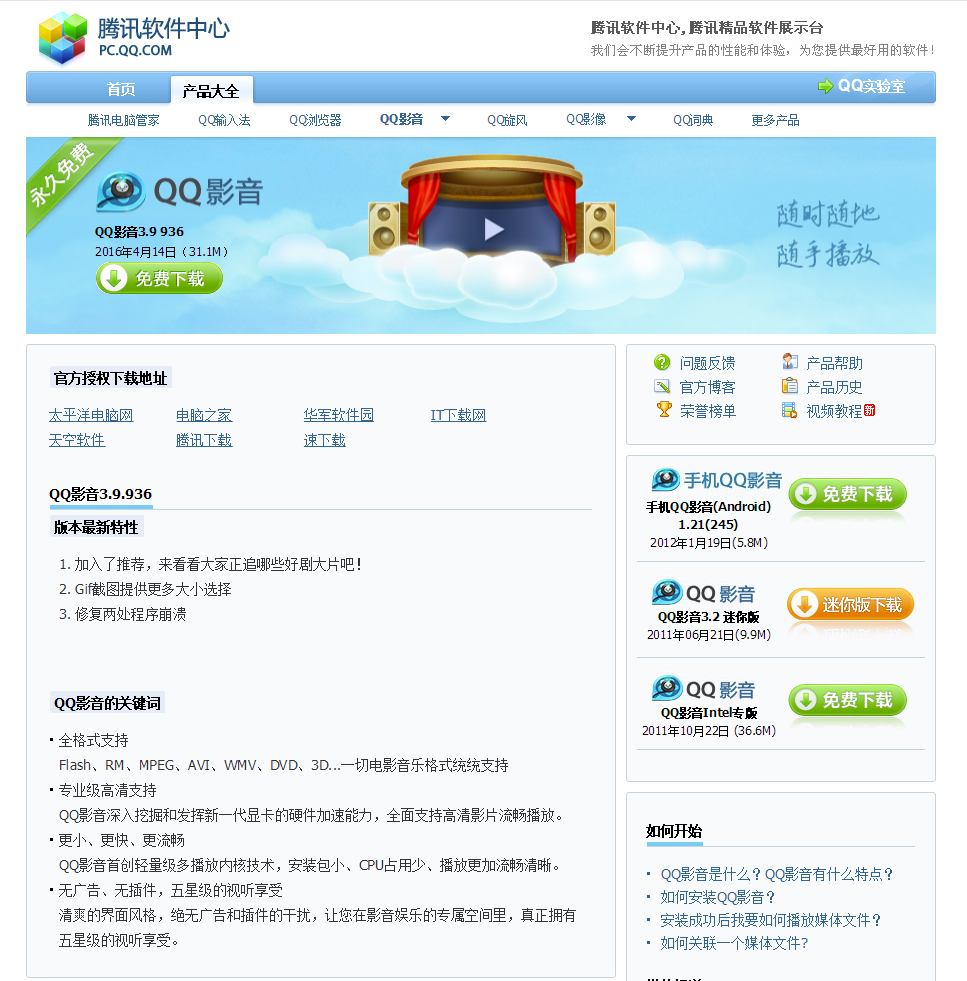Open 安装成功后我要如何播放媒体文件 link

[x=771, y=920]
